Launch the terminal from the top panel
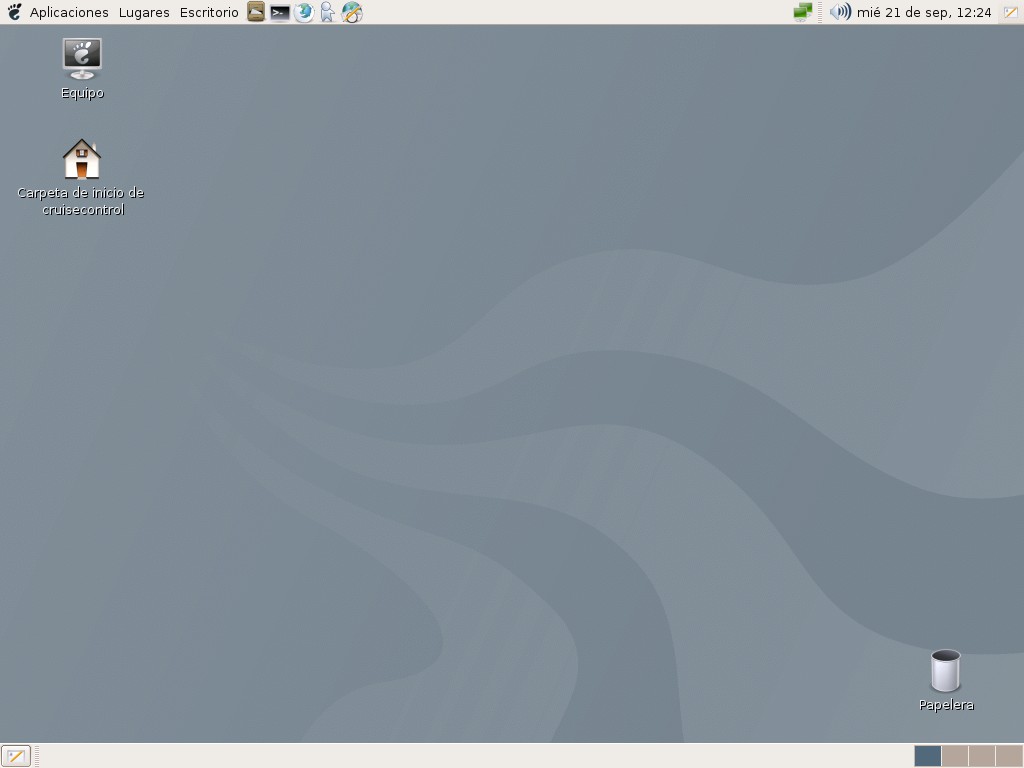 [x=280, y=12]
